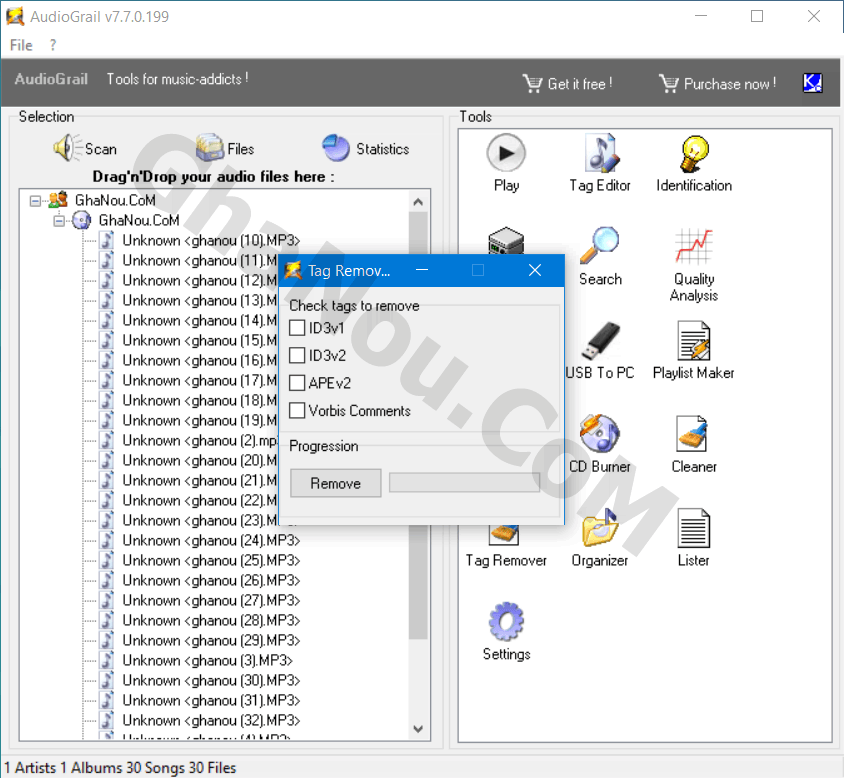Click the Remove button
Viewport: 844px width, 778px height.
pyautogui.click(x=335, y=483)
